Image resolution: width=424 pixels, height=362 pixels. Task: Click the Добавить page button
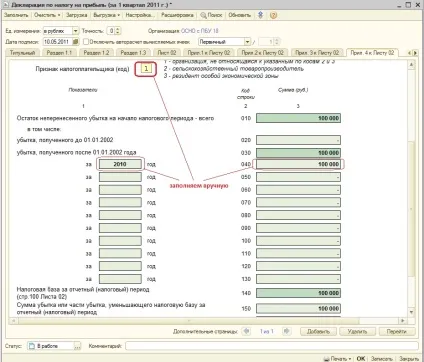pyautogui.click(x=318, y=331)
